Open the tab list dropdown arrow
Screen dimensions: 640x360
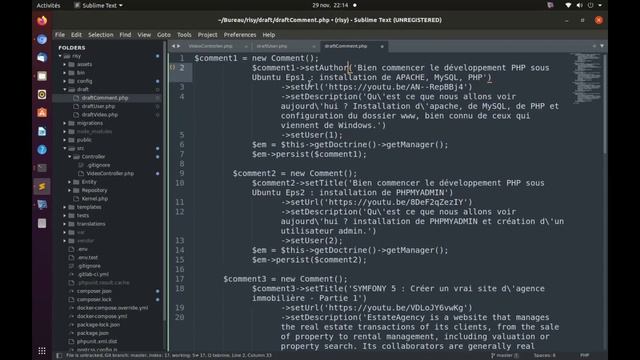pos(602,46)
